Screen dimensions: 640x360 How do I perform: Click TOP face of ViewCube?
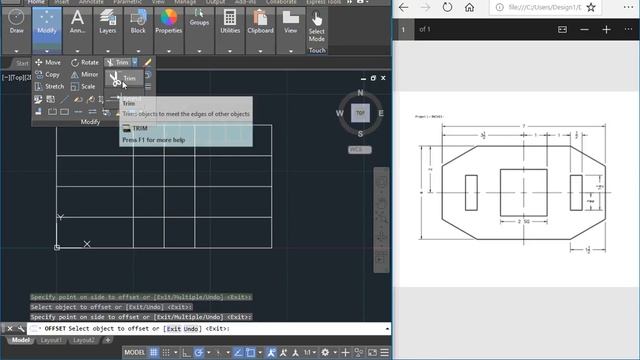pyautogui.click(x=360, y=113)
